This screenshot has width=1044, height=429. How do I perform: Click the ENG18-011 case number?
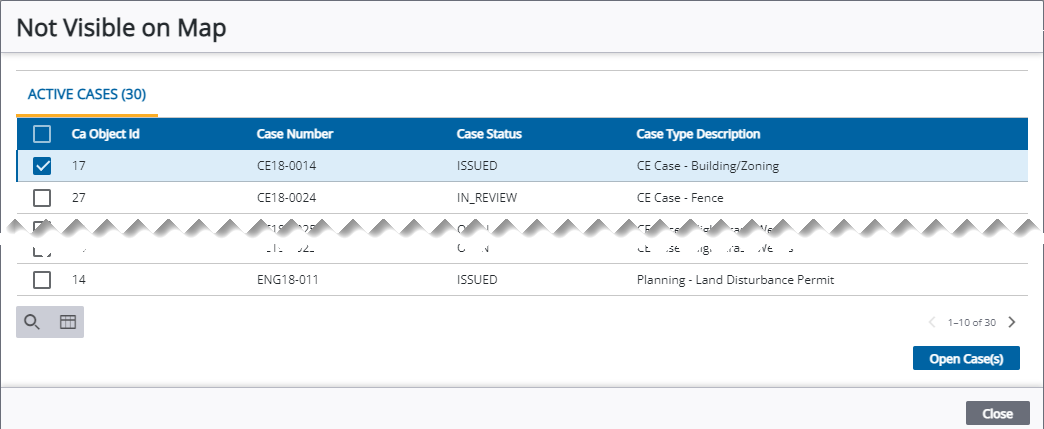pos(288,280)
